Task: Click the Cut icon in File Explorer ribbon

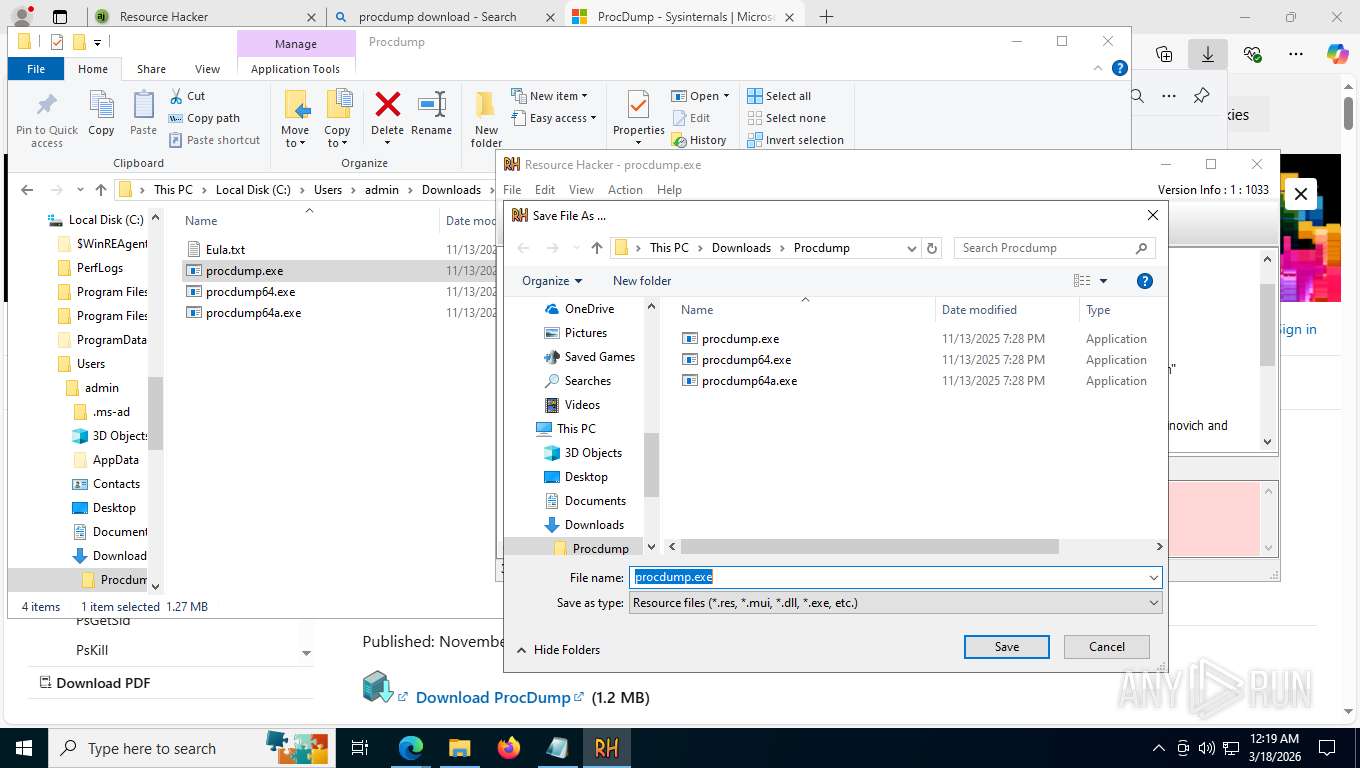Action: click(x=176, y=96)
